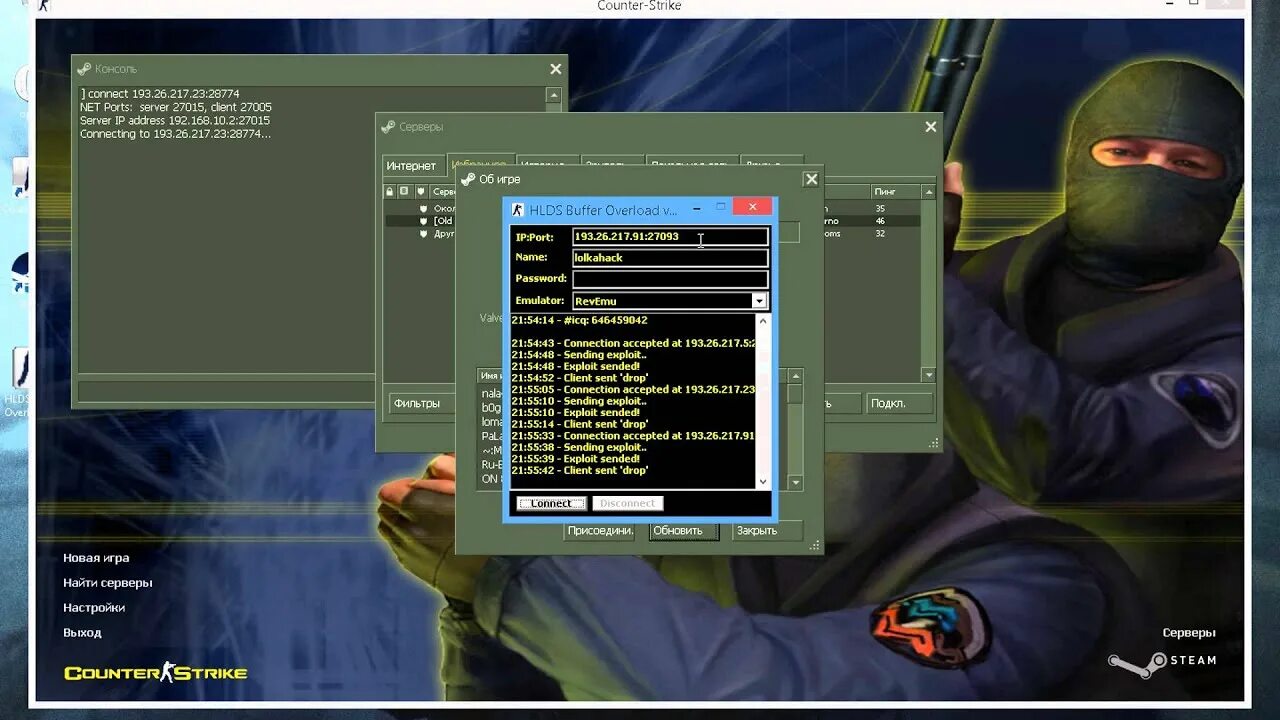Click the empty Password field

(x=670, y=279)
